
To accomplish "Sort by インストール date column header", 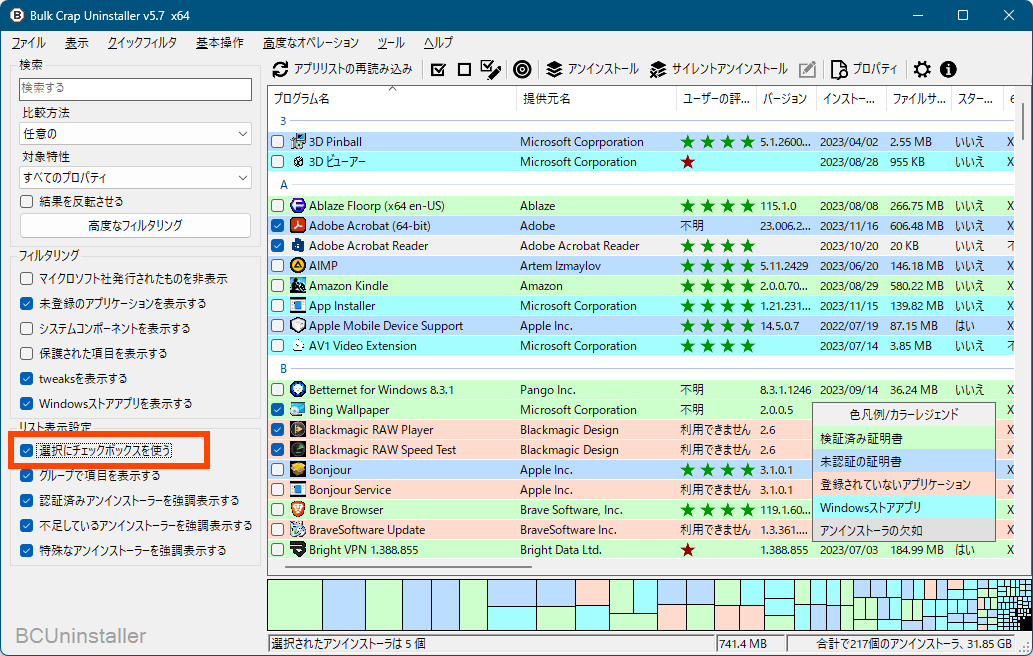I will coord(851,99).
